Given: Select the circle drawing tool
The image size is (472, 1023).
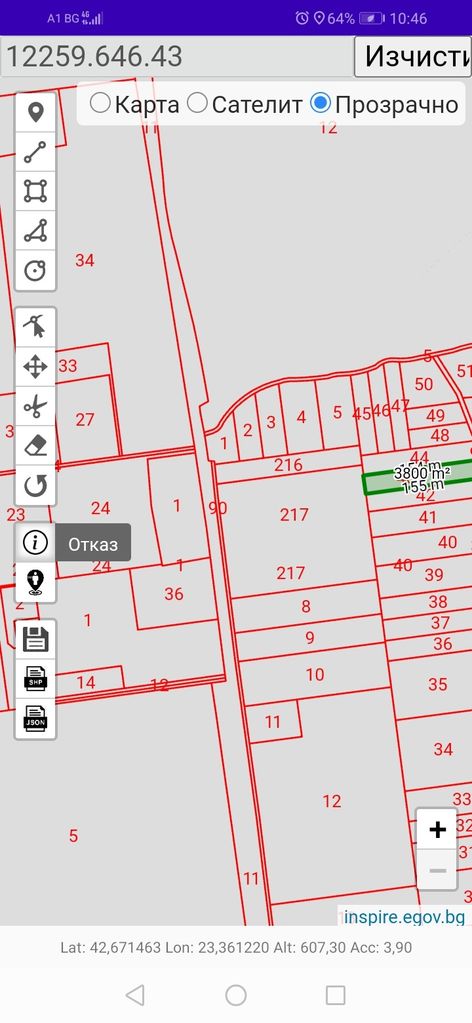Looking at the screenshot, I should coord(35,269).
